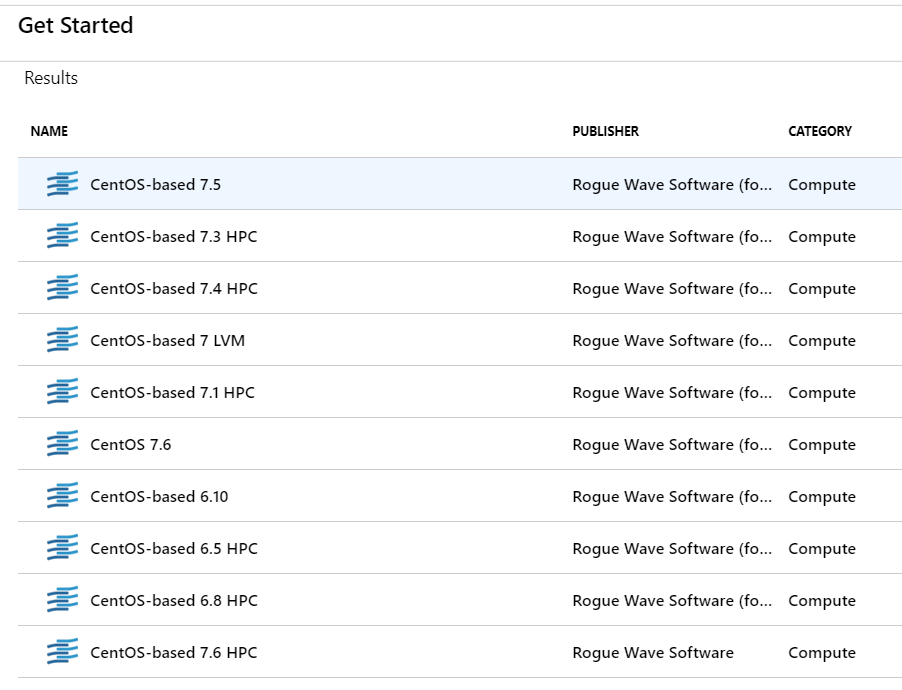
Task: Sort by the PUBLISHER column header
Action: (x=606, y=131)
